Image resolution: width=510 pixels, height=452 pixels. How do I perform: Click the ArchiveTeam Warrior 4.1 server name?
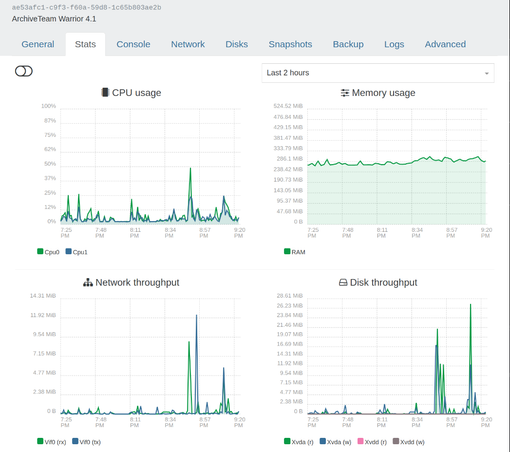coord(54,19)
